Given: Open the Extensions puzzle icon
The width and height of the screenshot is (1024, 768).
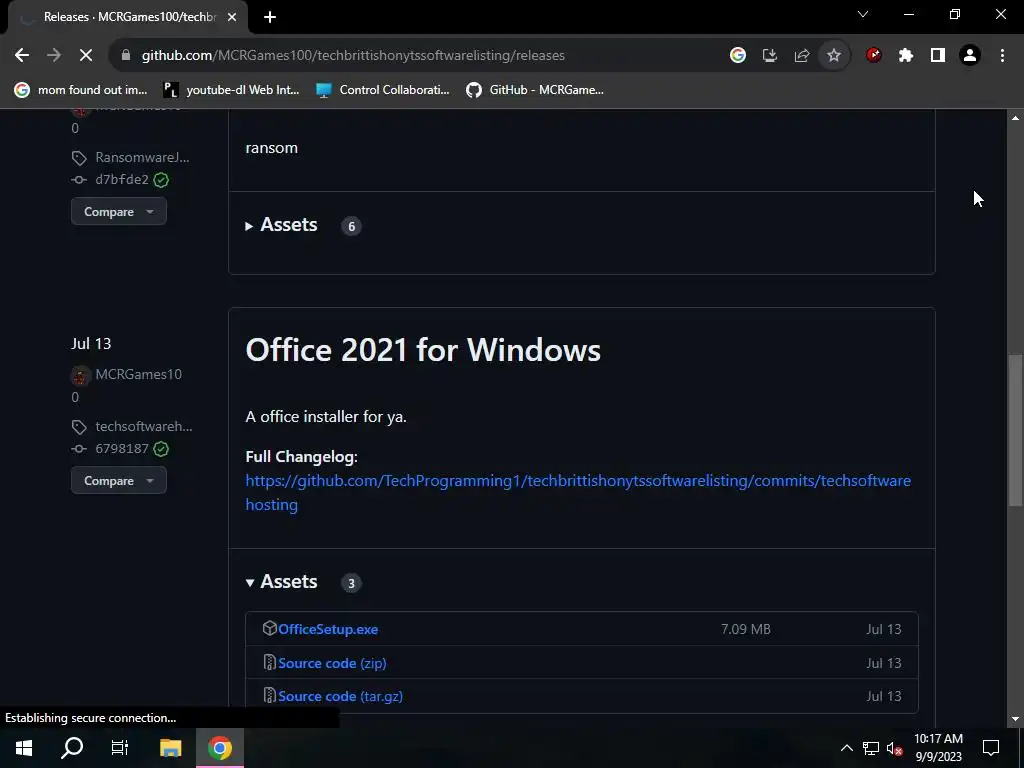Looking at the screenshot, I should click(906, 56).
